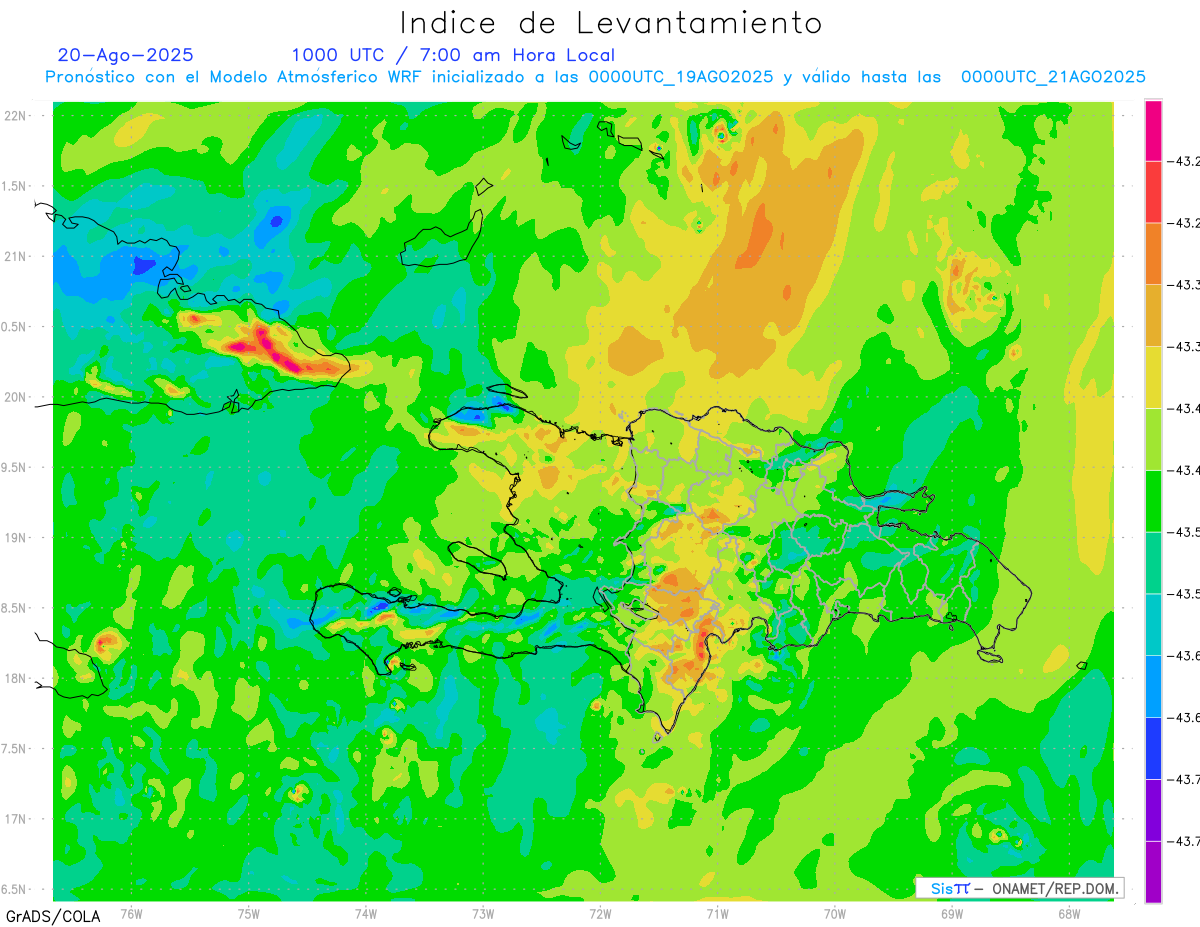This screenshot has height=927, width=1200.
Task: Click the latitude label "19N"
Action: (15, 538)
